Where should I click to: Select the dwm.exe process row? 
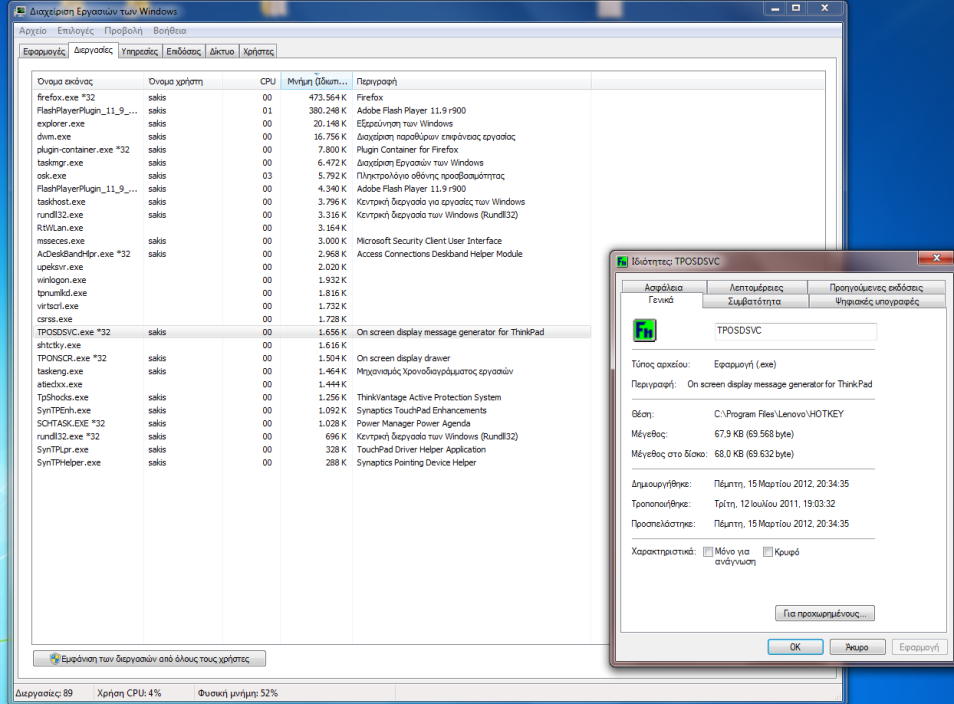click(312, 137)
